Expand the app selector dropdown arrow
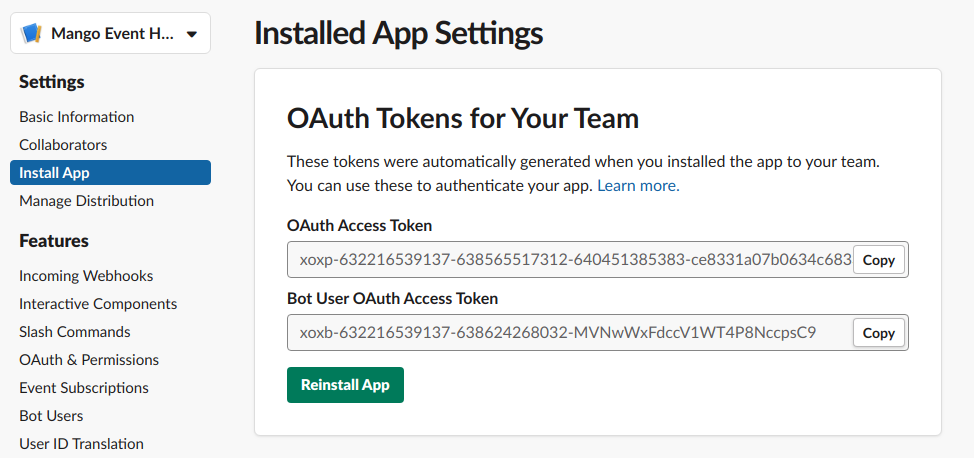Image resolution: width=974 pixels, height=458 pixels. point(192,34)
